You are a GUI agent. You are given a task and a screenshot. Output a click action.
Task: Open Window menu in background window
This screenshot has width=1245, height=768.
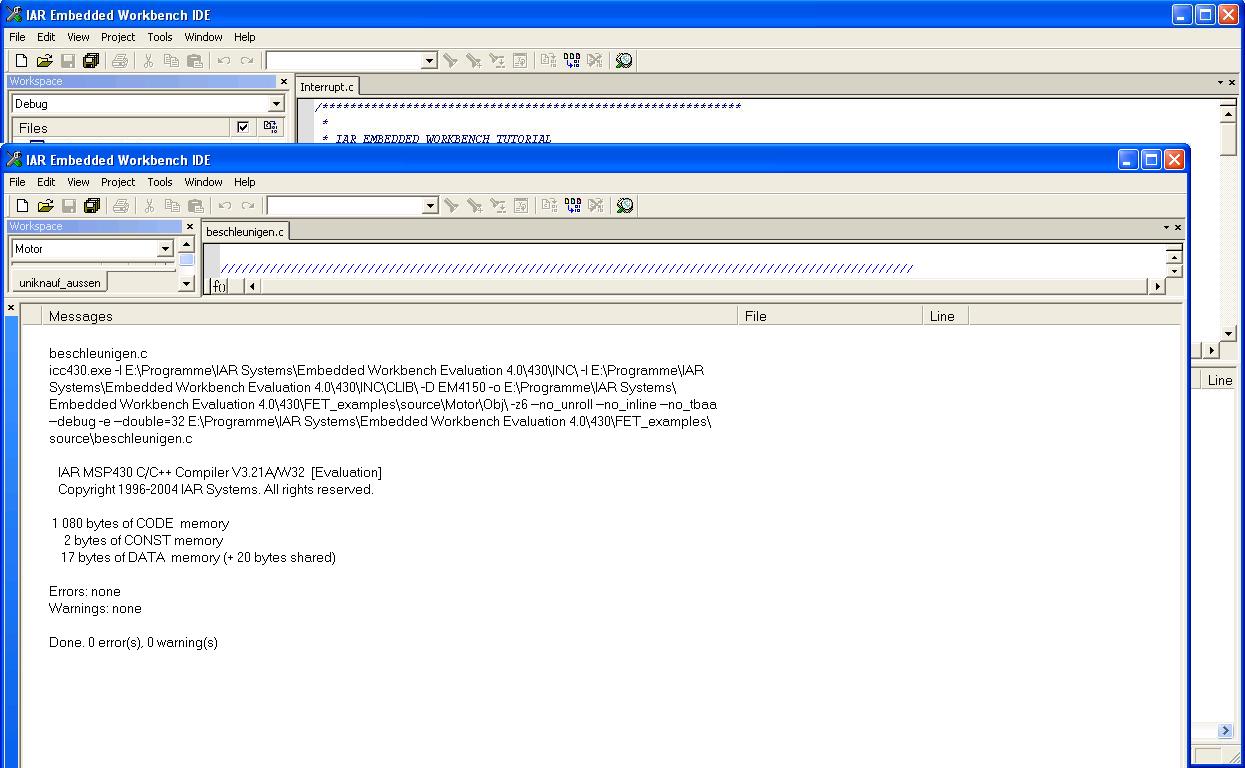click(204, 37)
